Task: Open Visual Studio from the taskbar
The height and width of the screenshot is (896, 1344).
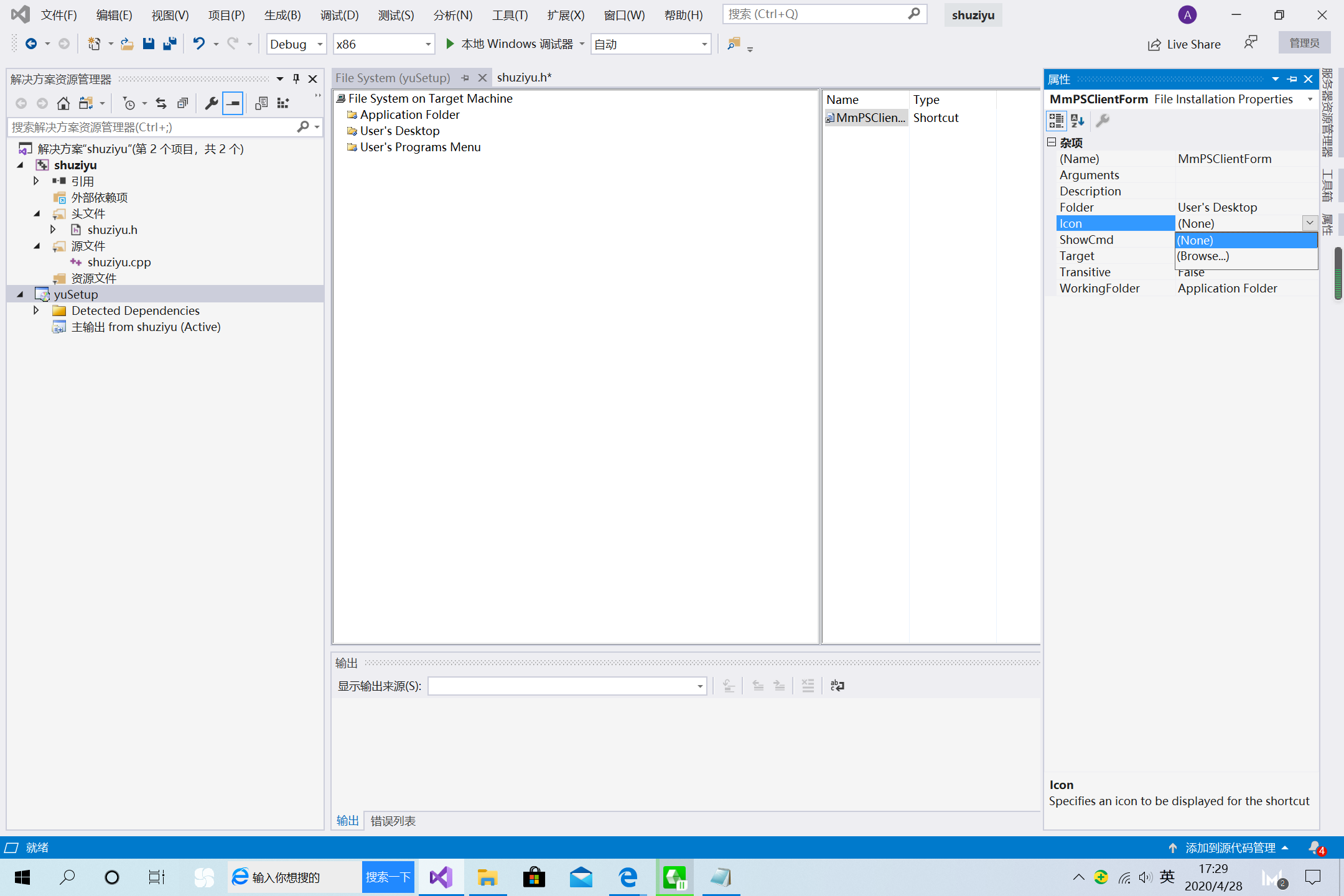Action: (441, 877)
